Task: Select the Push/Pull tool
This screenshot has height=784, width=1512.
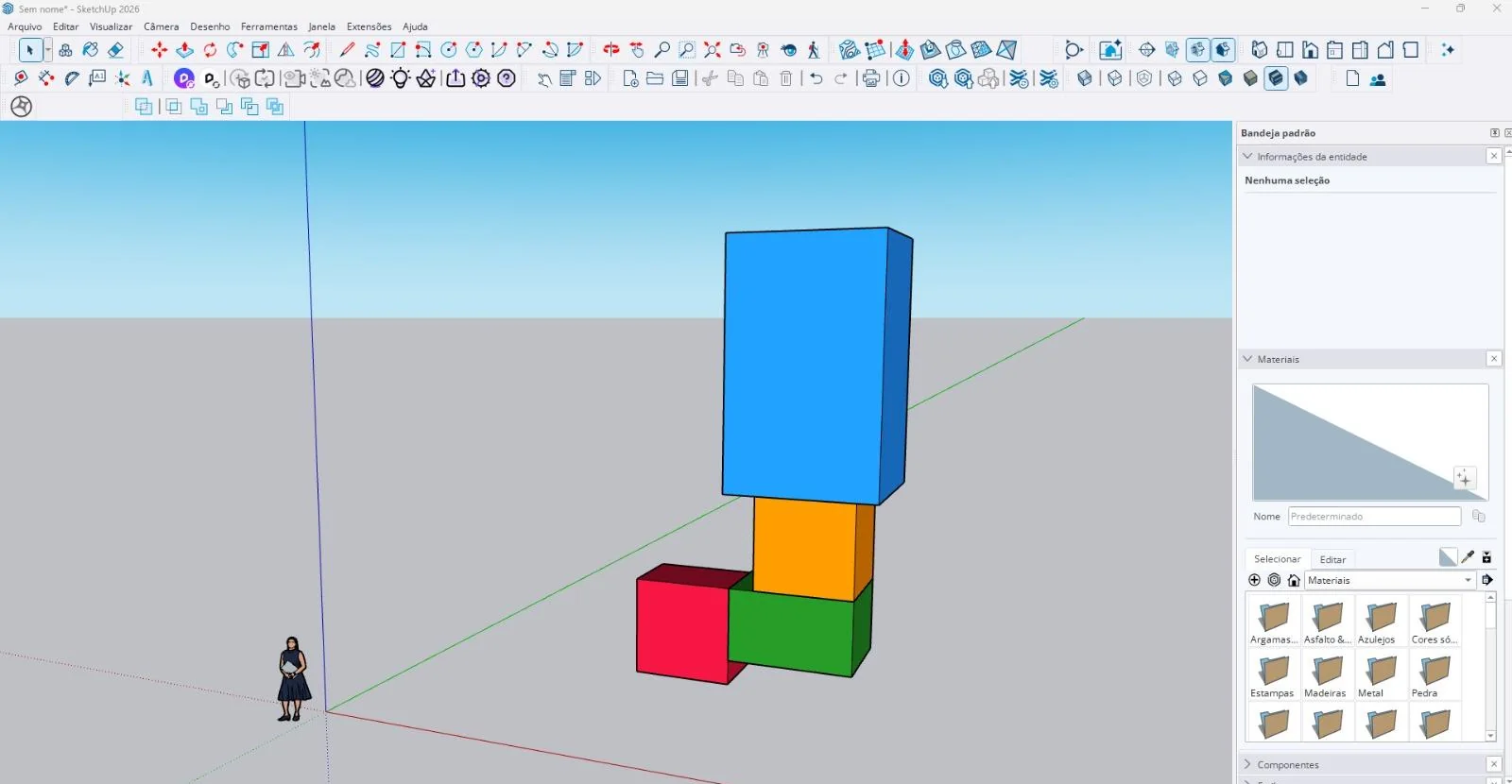Action: (x=184, y=50)
